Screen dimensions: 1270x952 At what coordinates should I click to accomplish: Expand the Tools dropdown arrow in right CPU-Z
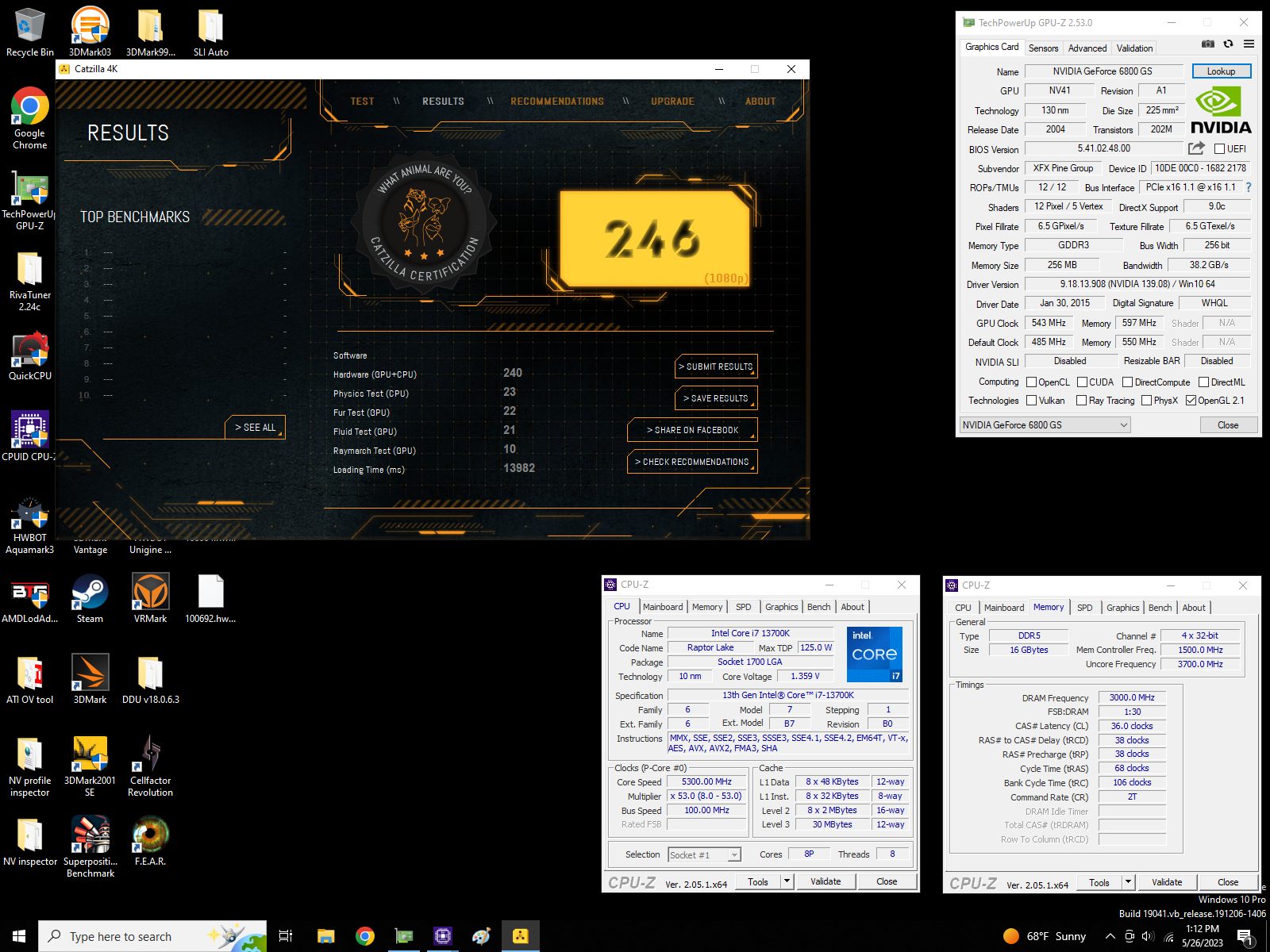(1128, 882)
